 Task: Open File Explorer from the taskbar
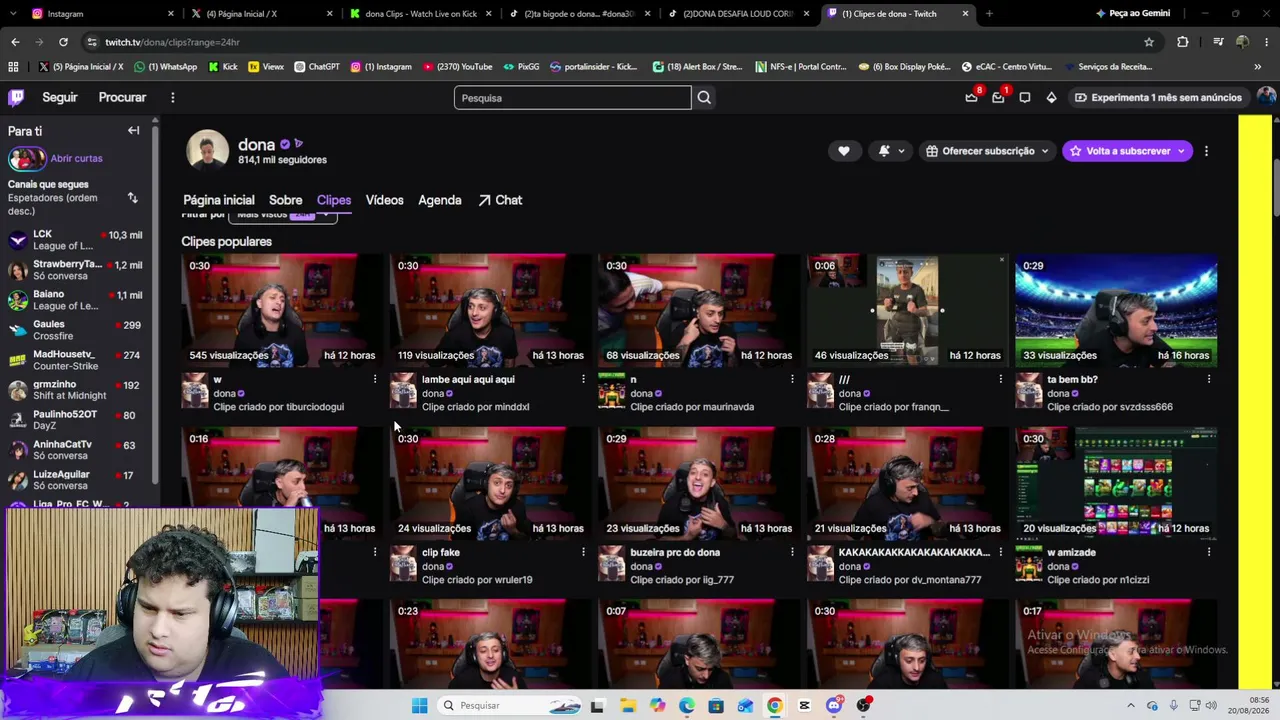pos(628,705)
